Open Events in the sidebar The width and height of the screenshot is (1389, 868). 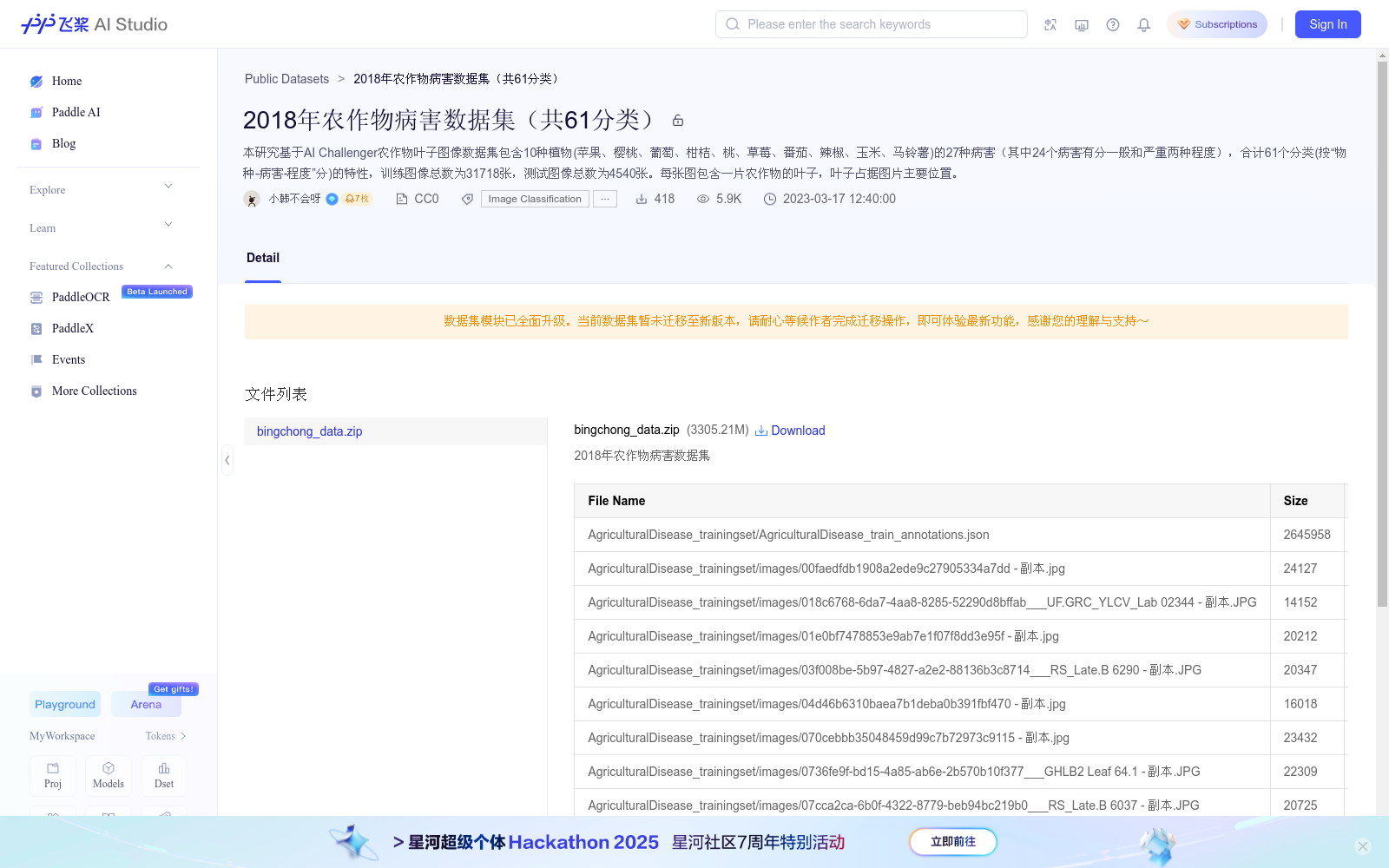[69, 359]
